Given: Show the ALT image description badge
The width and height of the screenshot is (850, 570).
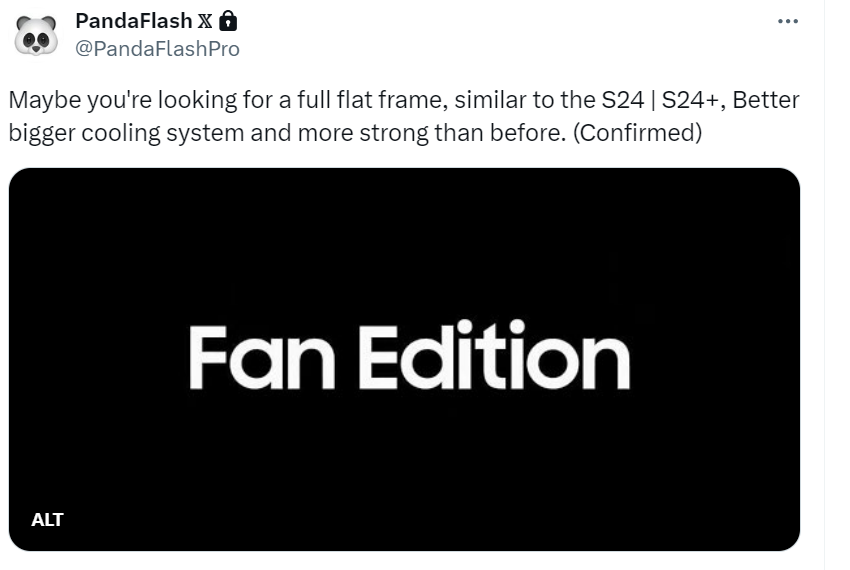Looking at the screenshot, I should click(x=47, y=520).
